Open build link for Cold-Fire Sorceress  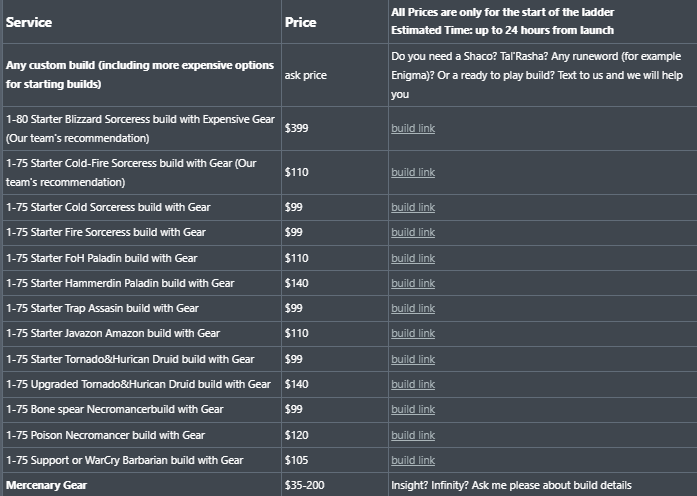413,172
